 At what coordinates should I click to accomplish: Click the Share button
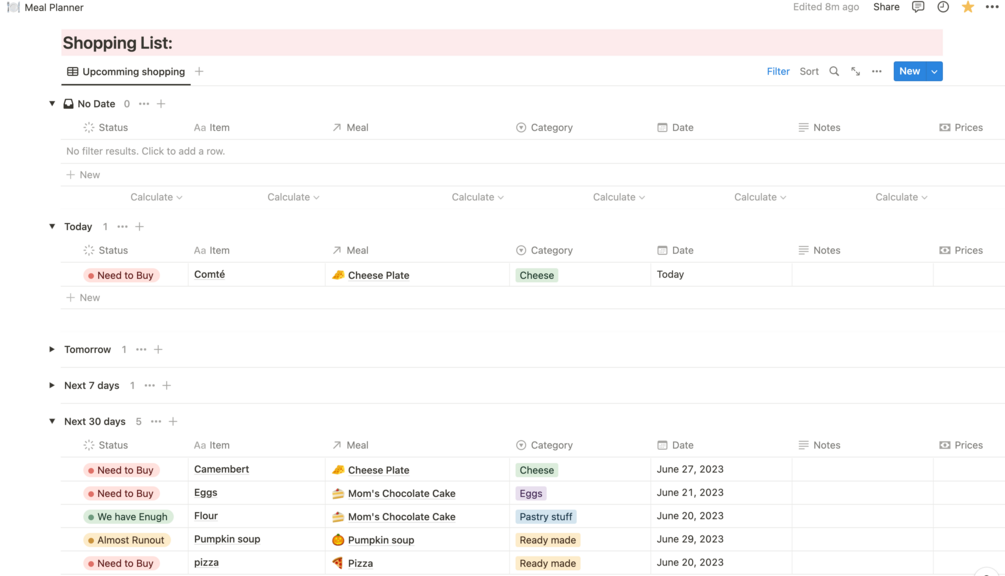tap(886, 7)
